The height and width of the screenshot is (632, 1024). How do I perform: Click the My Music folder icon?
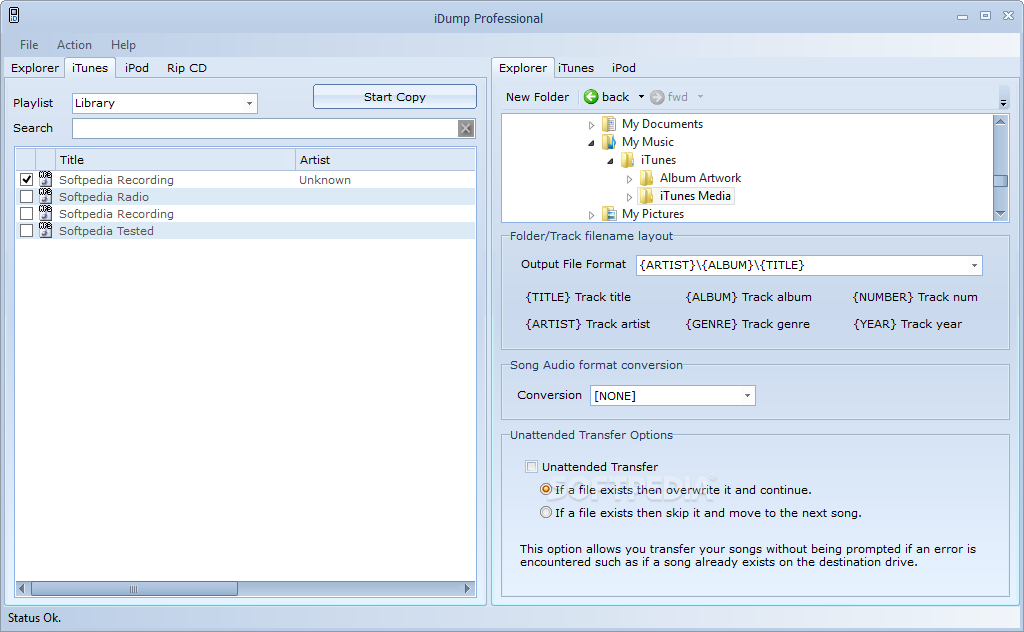(x=609, y=142)
